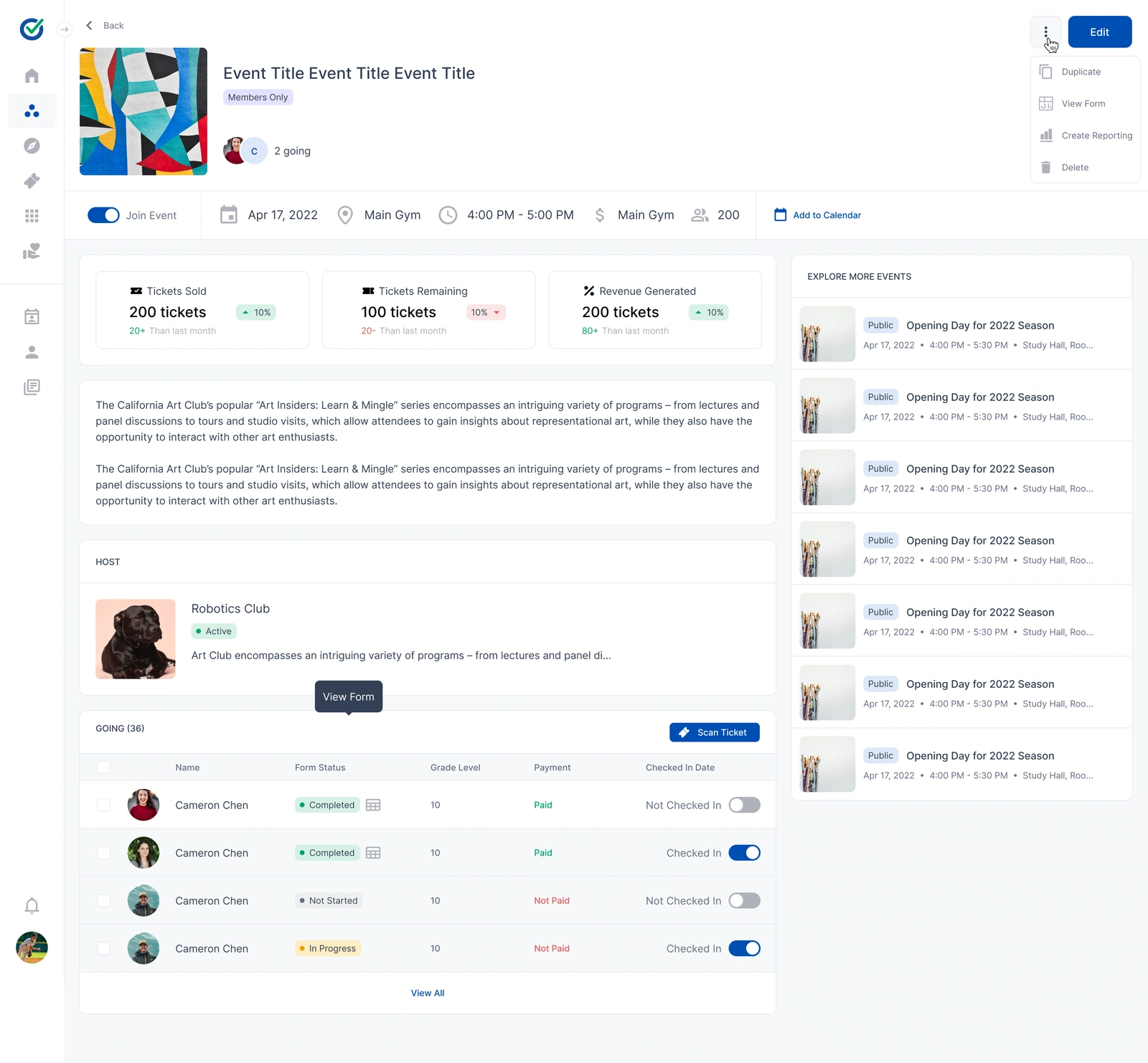Viewport: 1148px width, 1063px height.
Task: Expand sidebar with the arrow circle icon
Action: pos(65,29)
